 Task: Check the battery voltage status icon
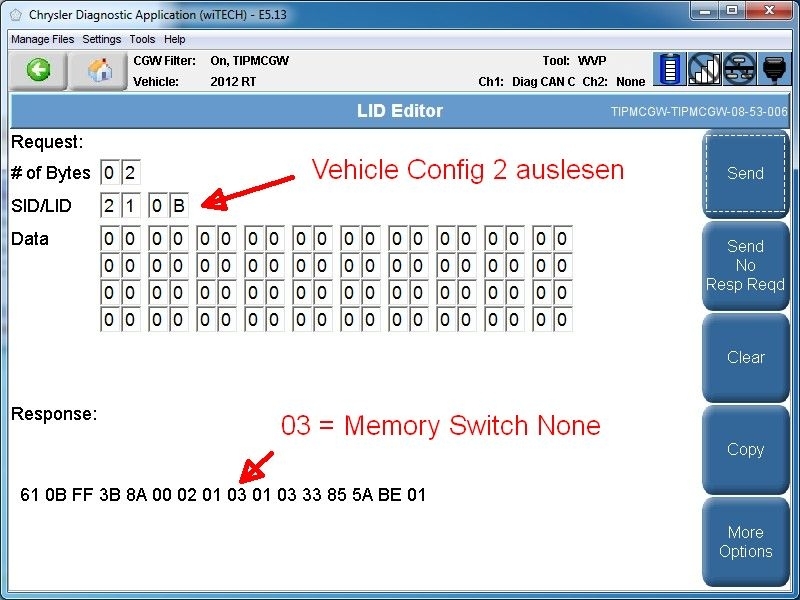[669, 68]
